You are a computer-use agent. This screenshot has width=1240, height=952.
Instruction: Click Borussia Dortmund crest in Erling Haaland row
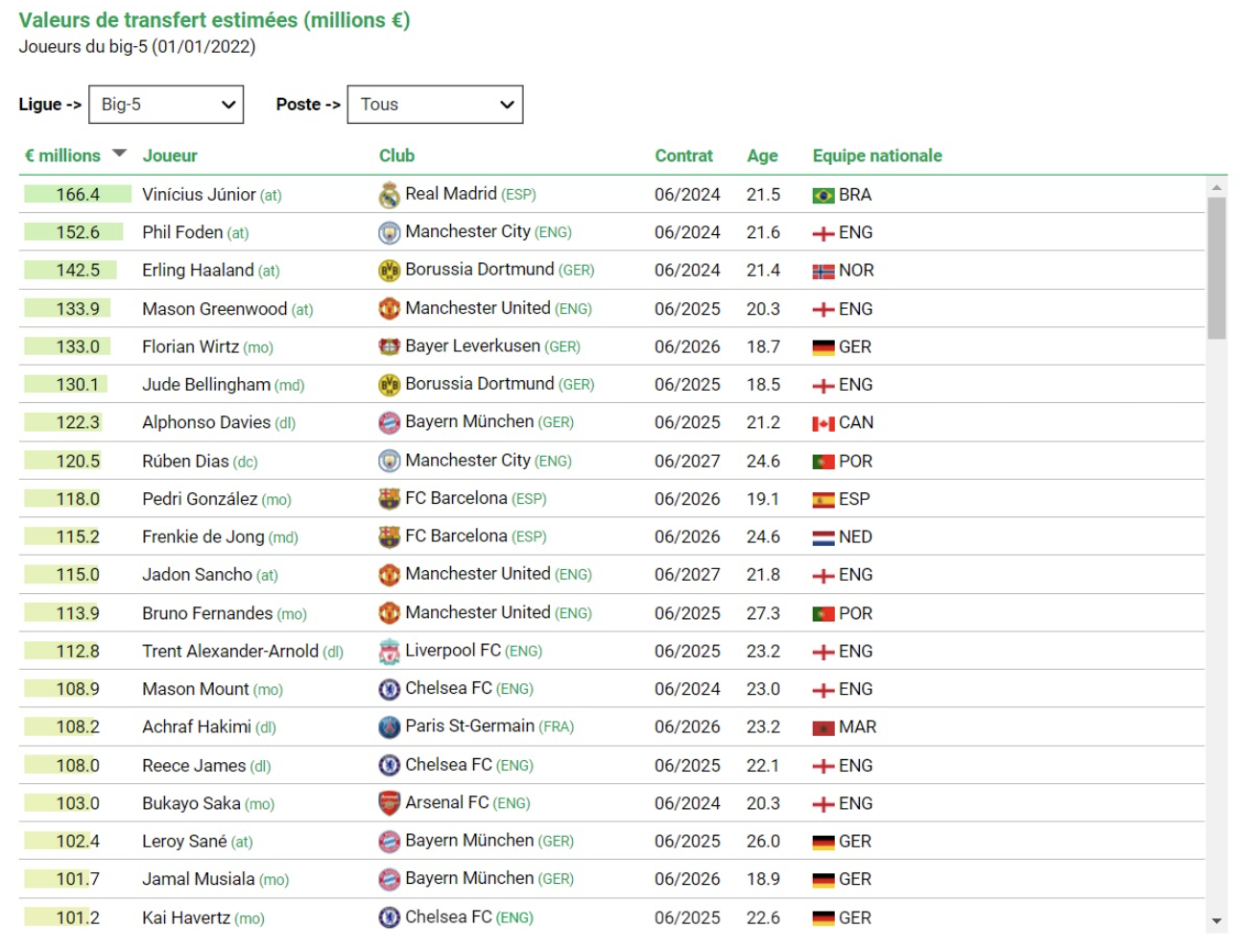pyautogui.click(x=389, y=271)
